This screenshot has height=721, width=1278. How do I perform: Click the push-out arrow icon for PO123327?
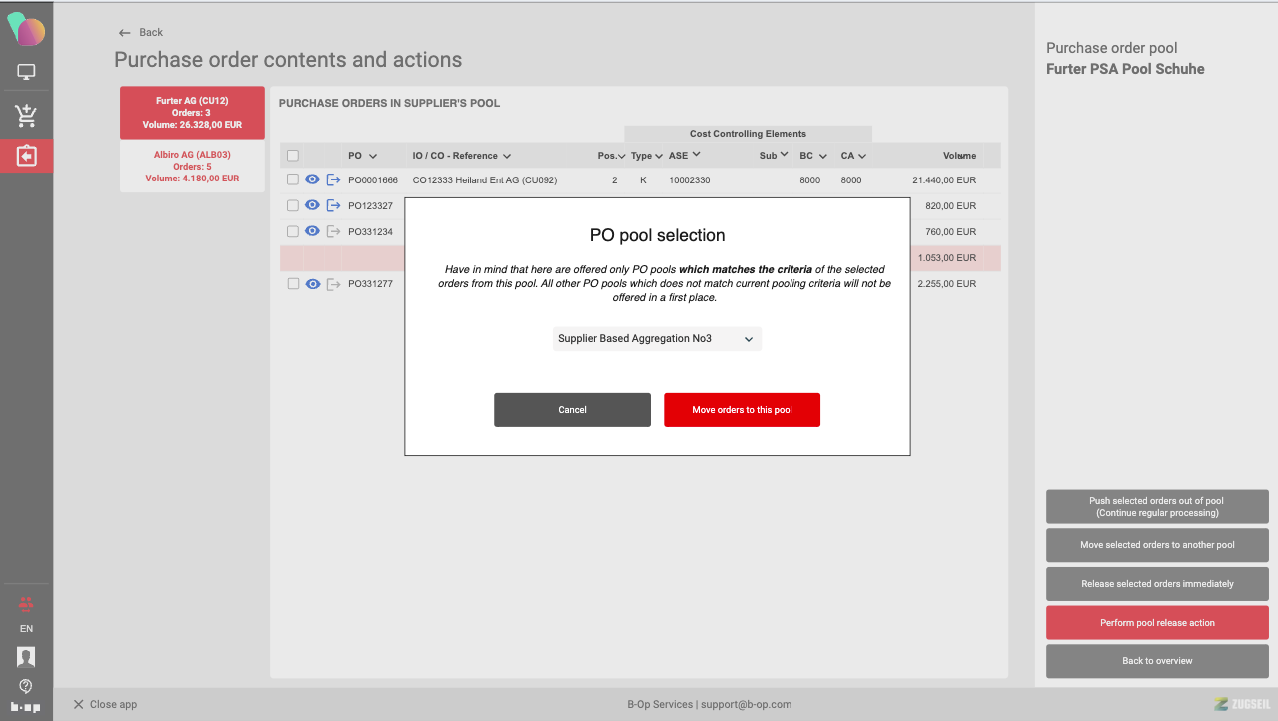point(334,206)
